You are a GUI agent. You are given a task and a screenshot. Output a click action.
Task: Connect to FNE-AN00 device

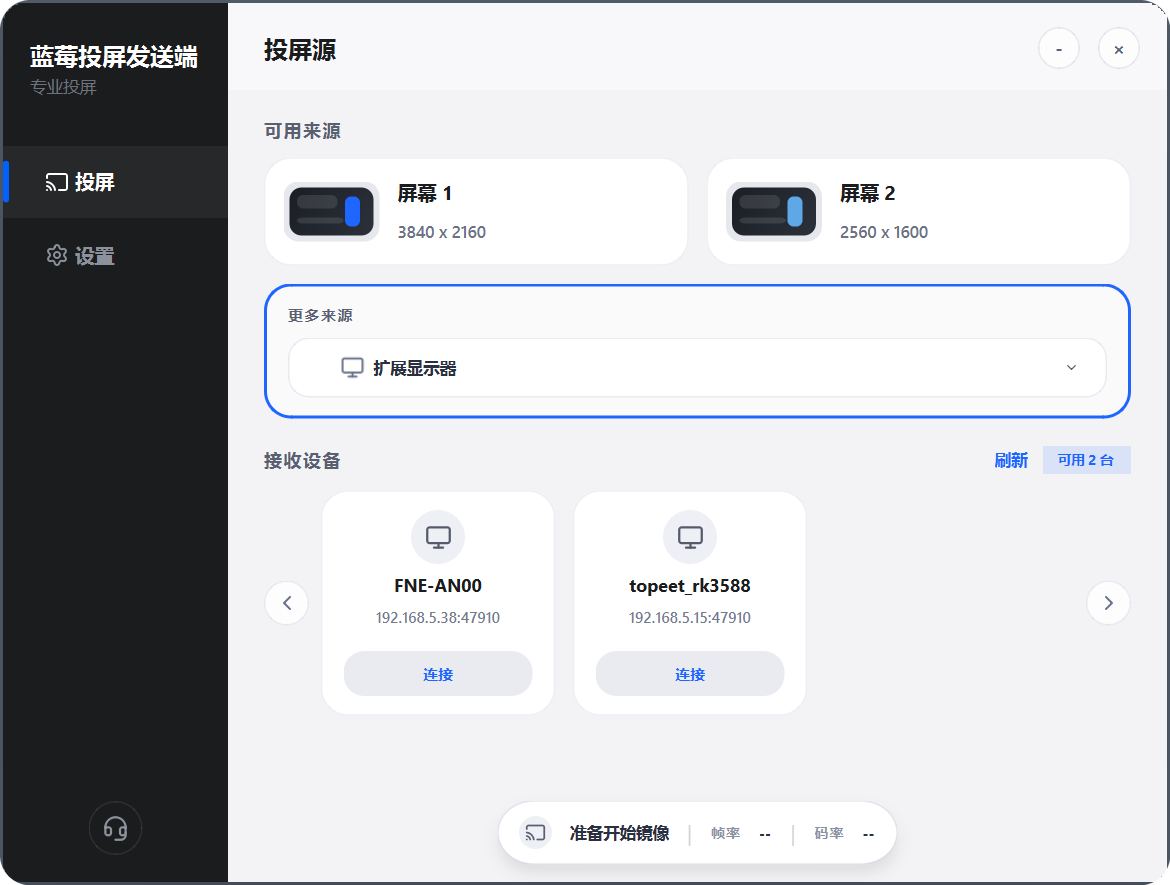(437, 673)
